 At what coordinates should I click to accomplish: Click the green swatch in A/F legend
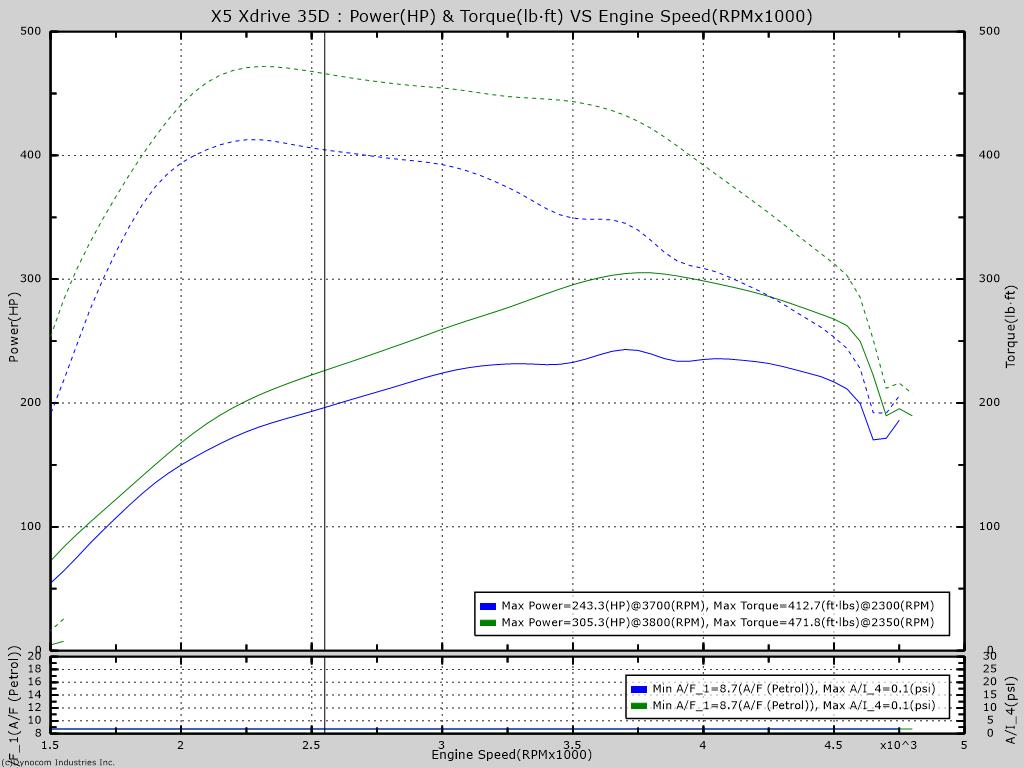[638, 706]
